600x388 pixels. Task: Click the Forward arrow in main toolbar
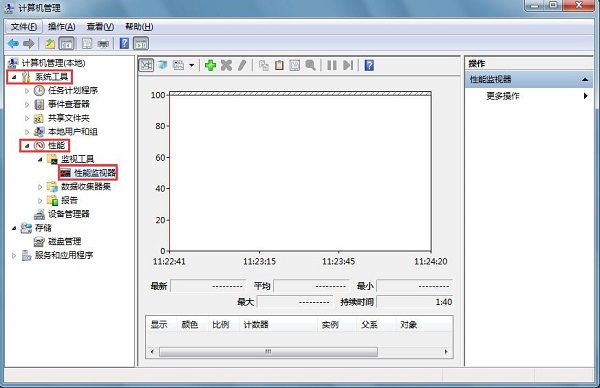tap(29, 44)
